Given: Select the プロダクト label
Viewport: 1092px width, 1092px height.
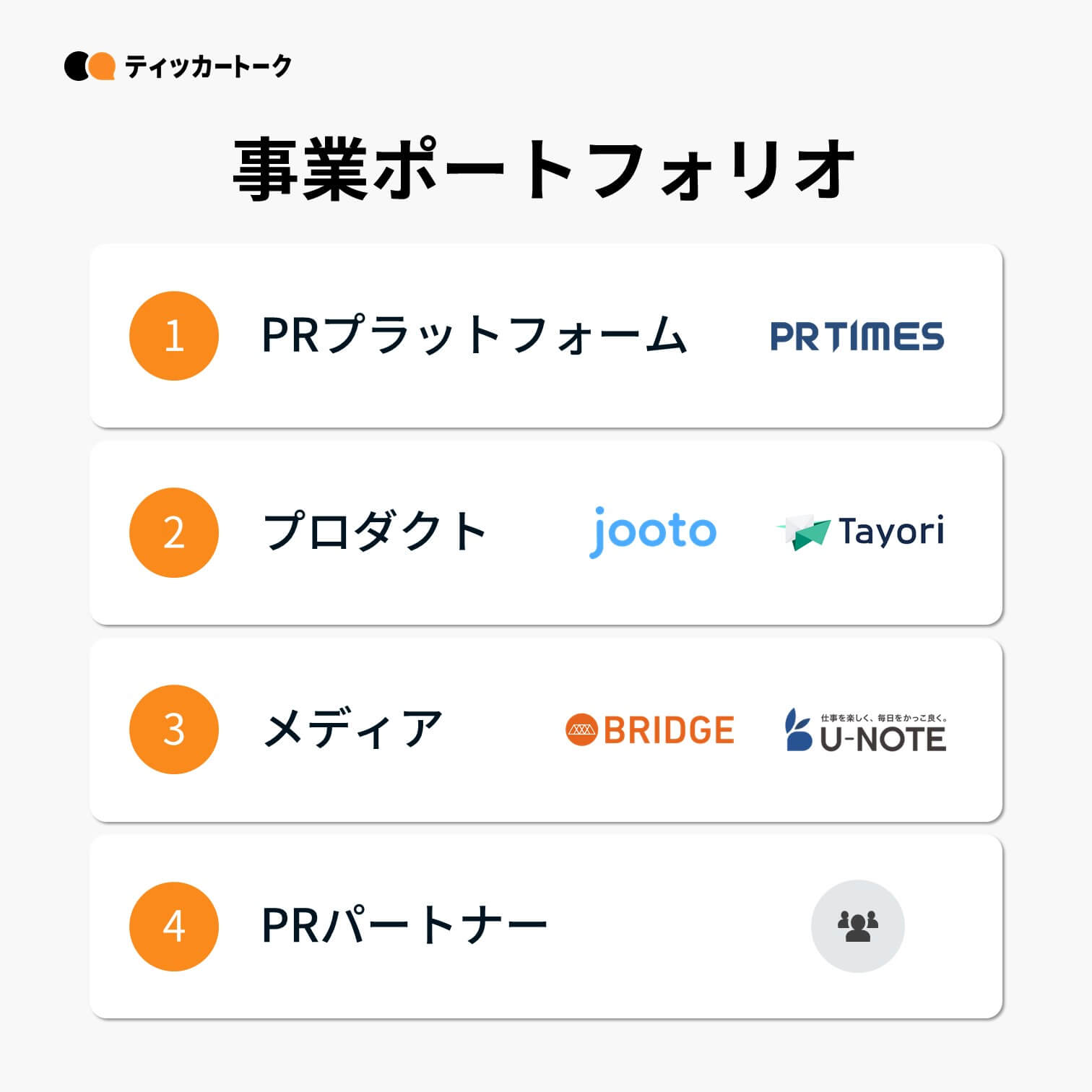Looking at the screenshot, I should click(x=375, y=532).
